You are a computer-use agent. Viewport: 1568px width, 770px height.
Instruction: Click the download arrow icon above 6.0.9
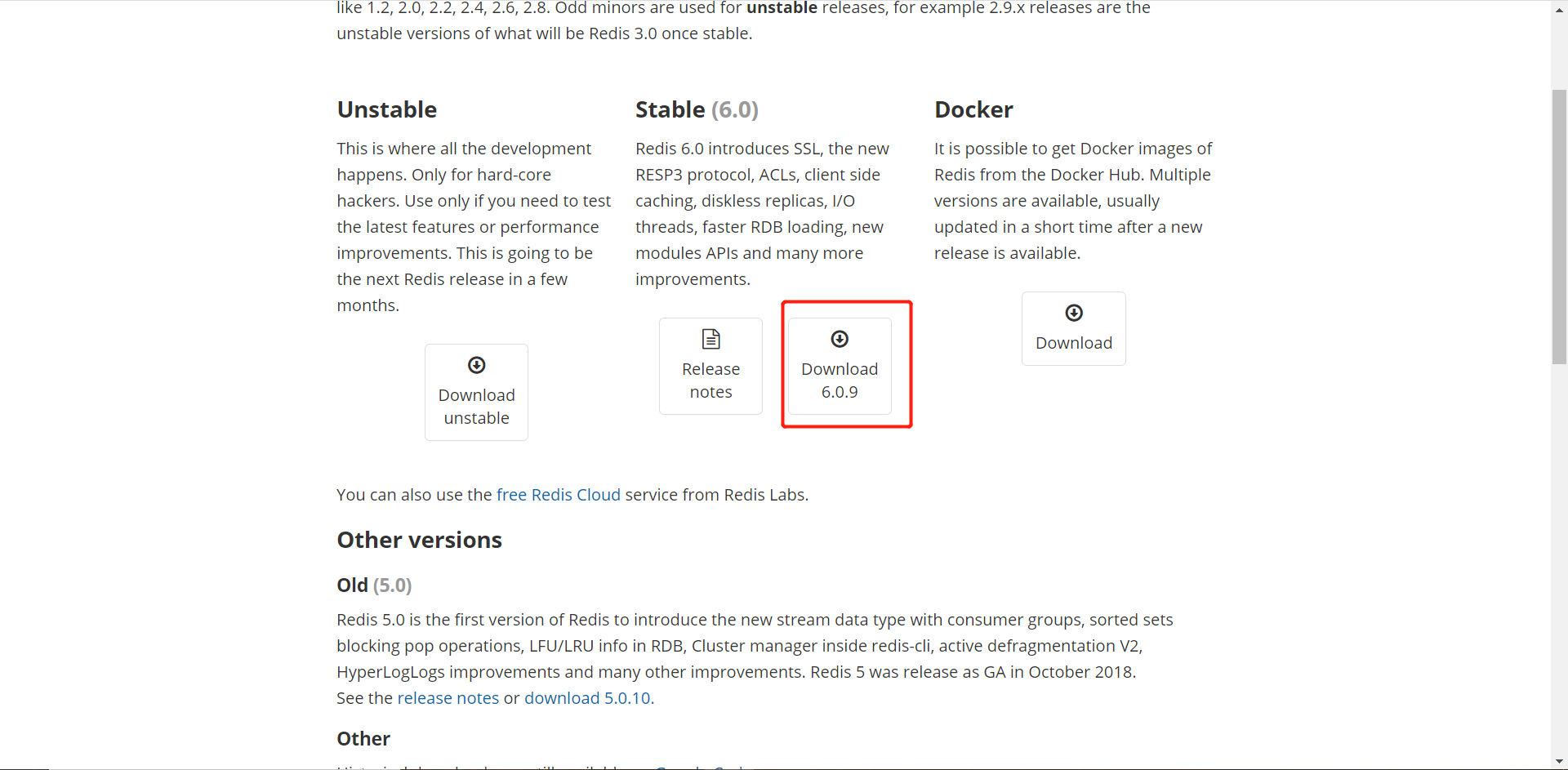click(x=840, y=339)
